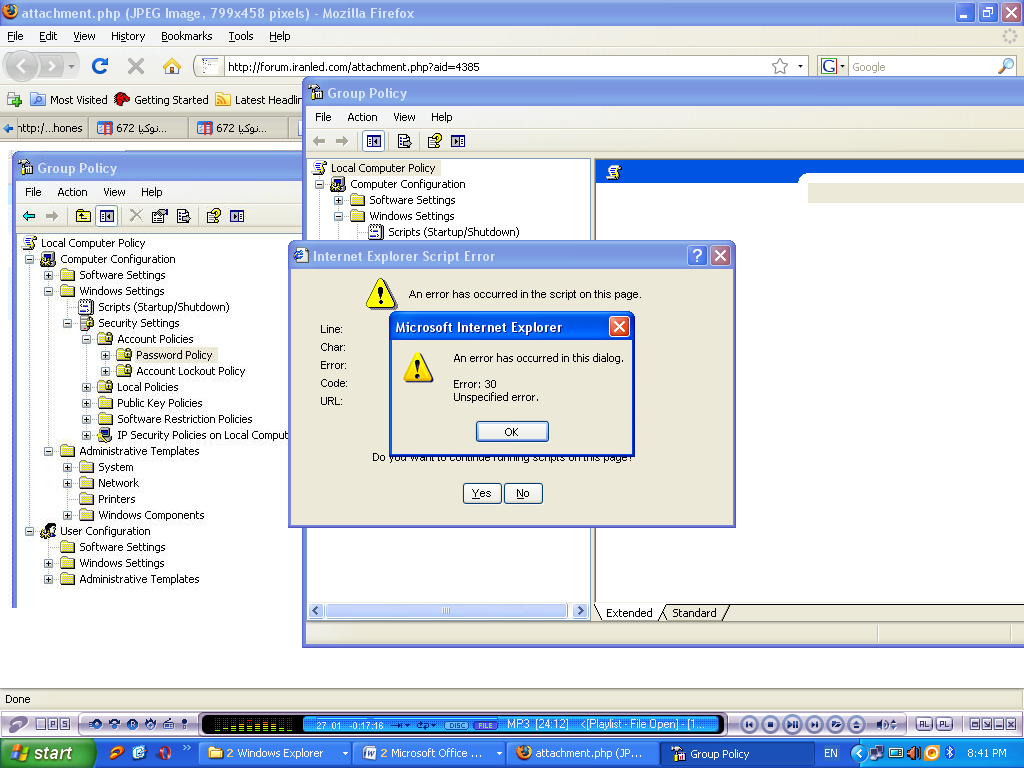Viewport: 1024px width, 768px height.
Task: Open Action menu in left Group Policy window
Action: [x=72, y=192]
